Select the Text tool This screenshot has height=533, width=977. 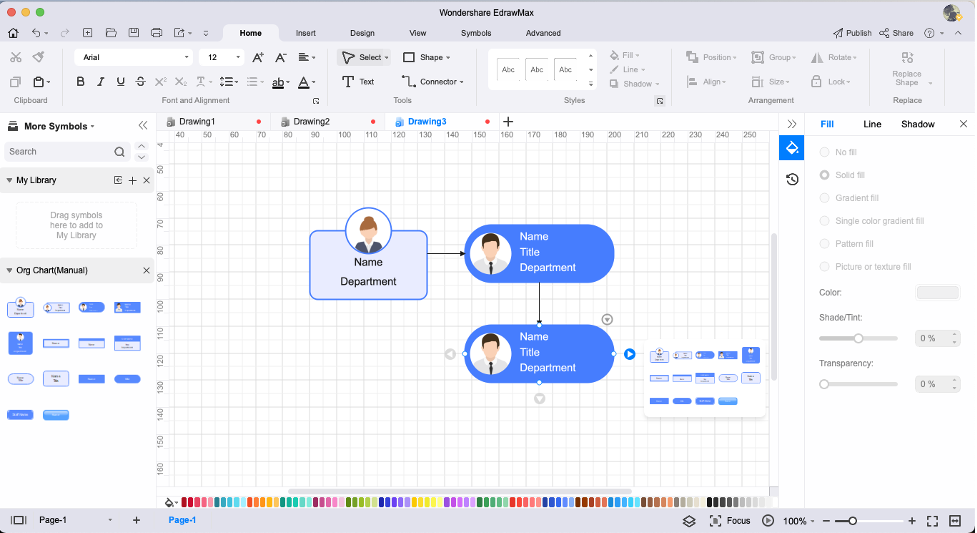358,82
